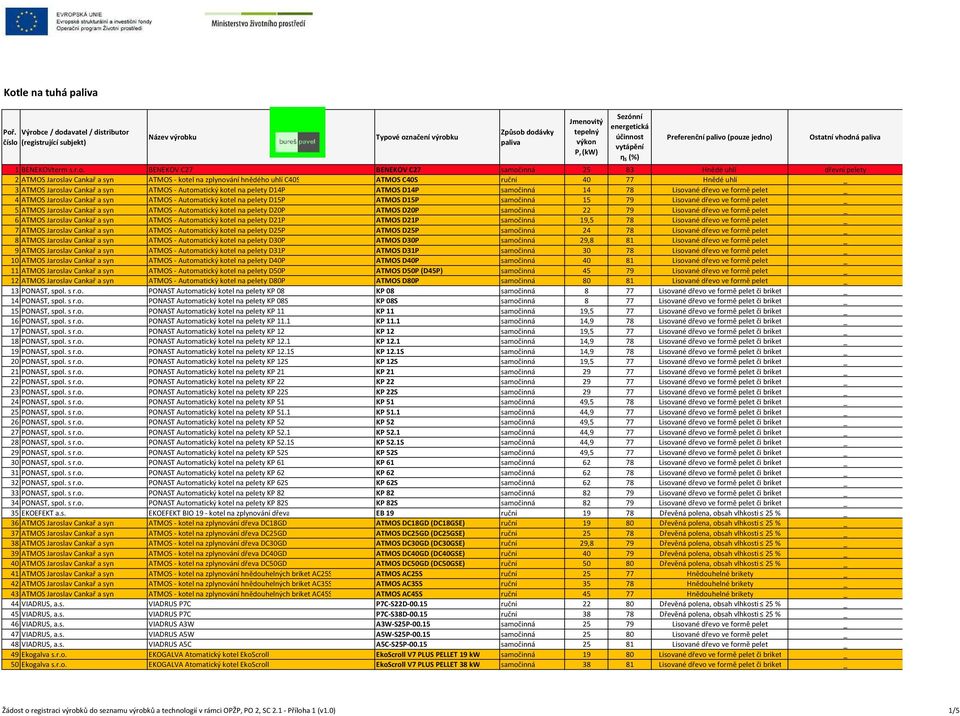Select the bold 'KP 22S' type cell
The height and width of the screenshot is (716, 960).
(x=437, y=392)
